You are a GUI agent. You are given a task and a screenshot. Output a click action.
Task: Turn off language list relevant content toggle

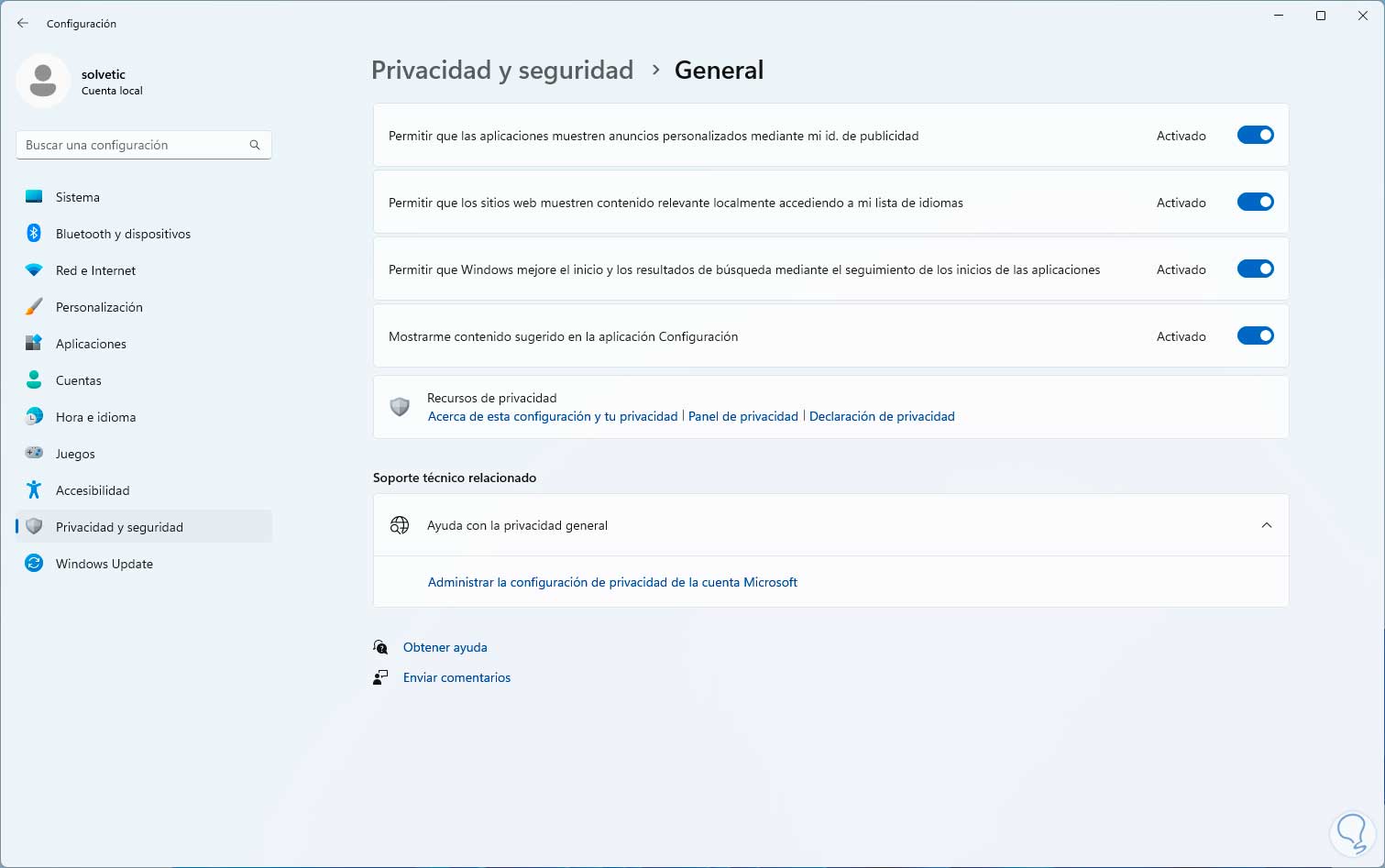1255,203
